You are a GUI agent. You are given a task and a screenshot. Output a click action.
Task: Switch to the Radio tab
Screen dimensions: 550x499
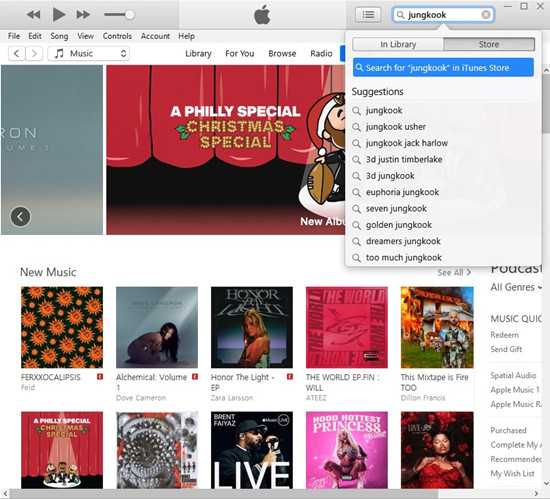pyautogui.click(x=321, y=54)
